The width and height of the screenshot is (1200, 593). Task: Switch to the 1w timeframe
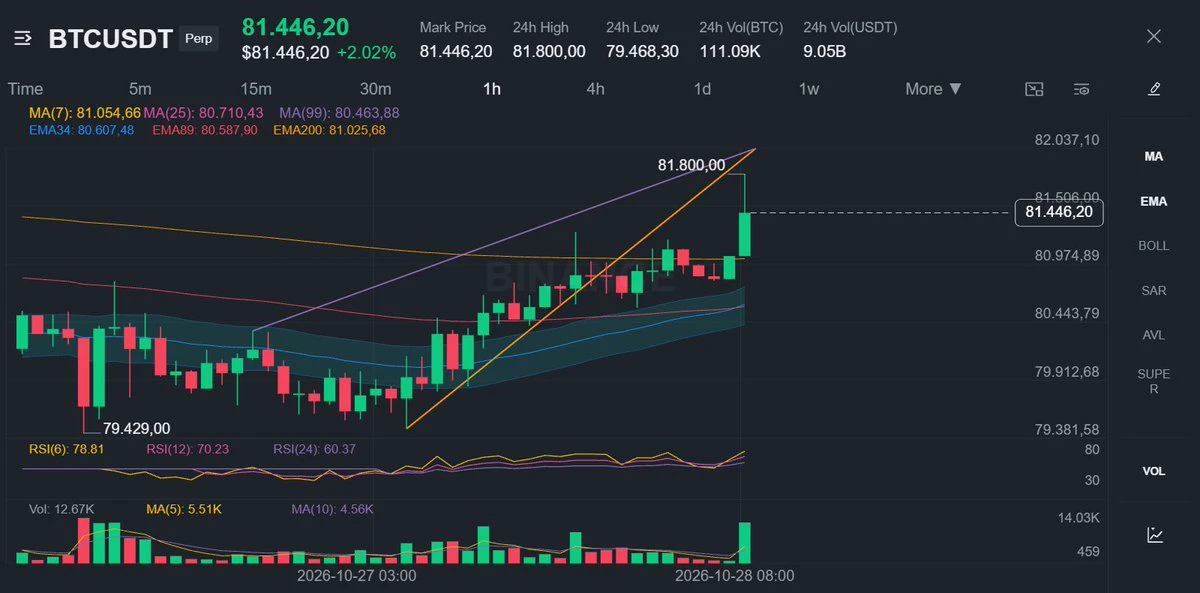[808, 89]
